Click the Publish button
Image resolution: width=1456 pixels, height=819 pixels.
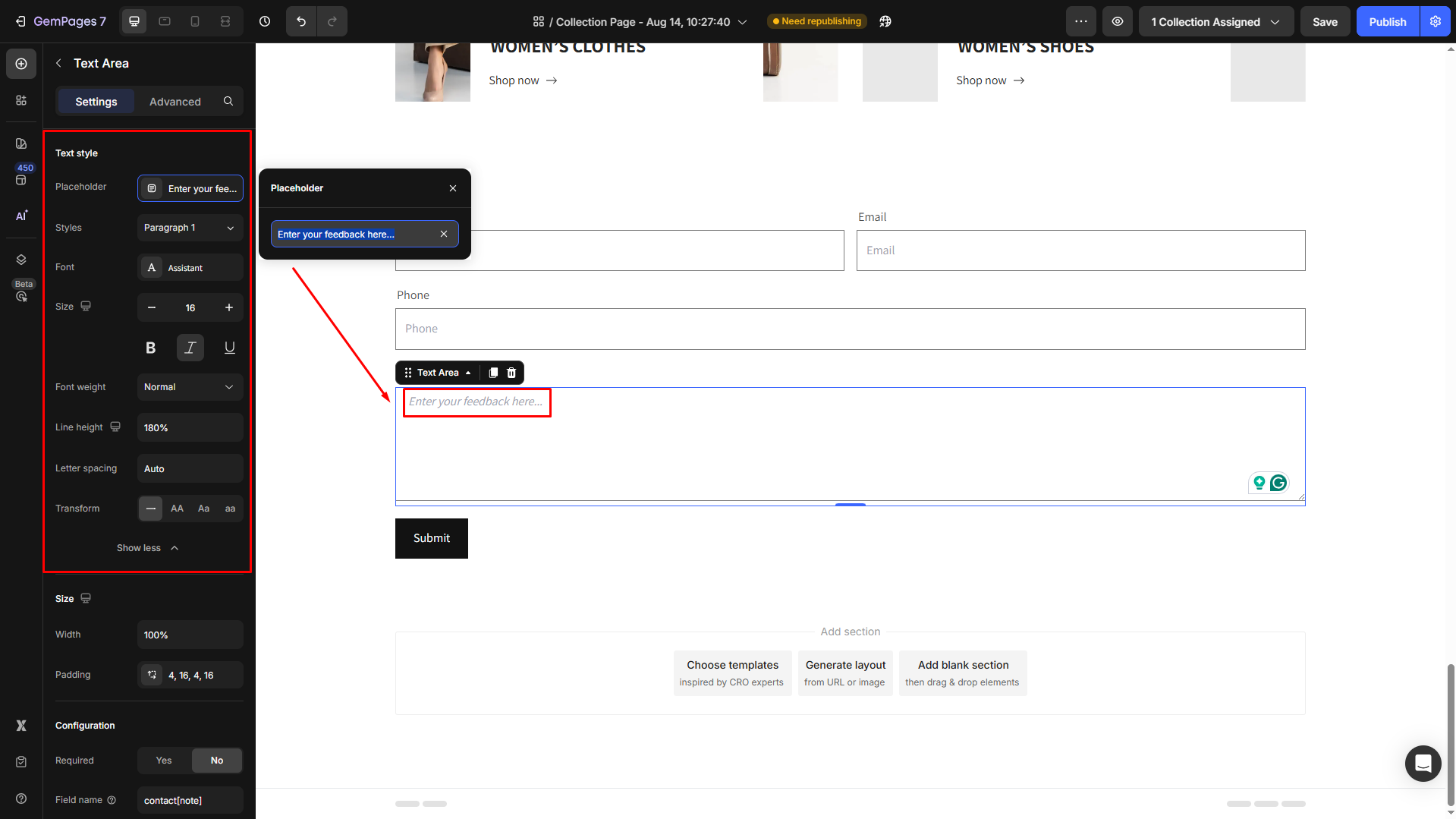1387,21
